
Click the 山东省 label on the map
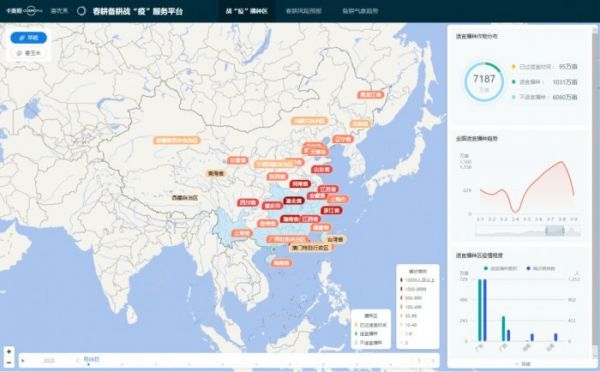pyautogui.click(x=321, y=169)
